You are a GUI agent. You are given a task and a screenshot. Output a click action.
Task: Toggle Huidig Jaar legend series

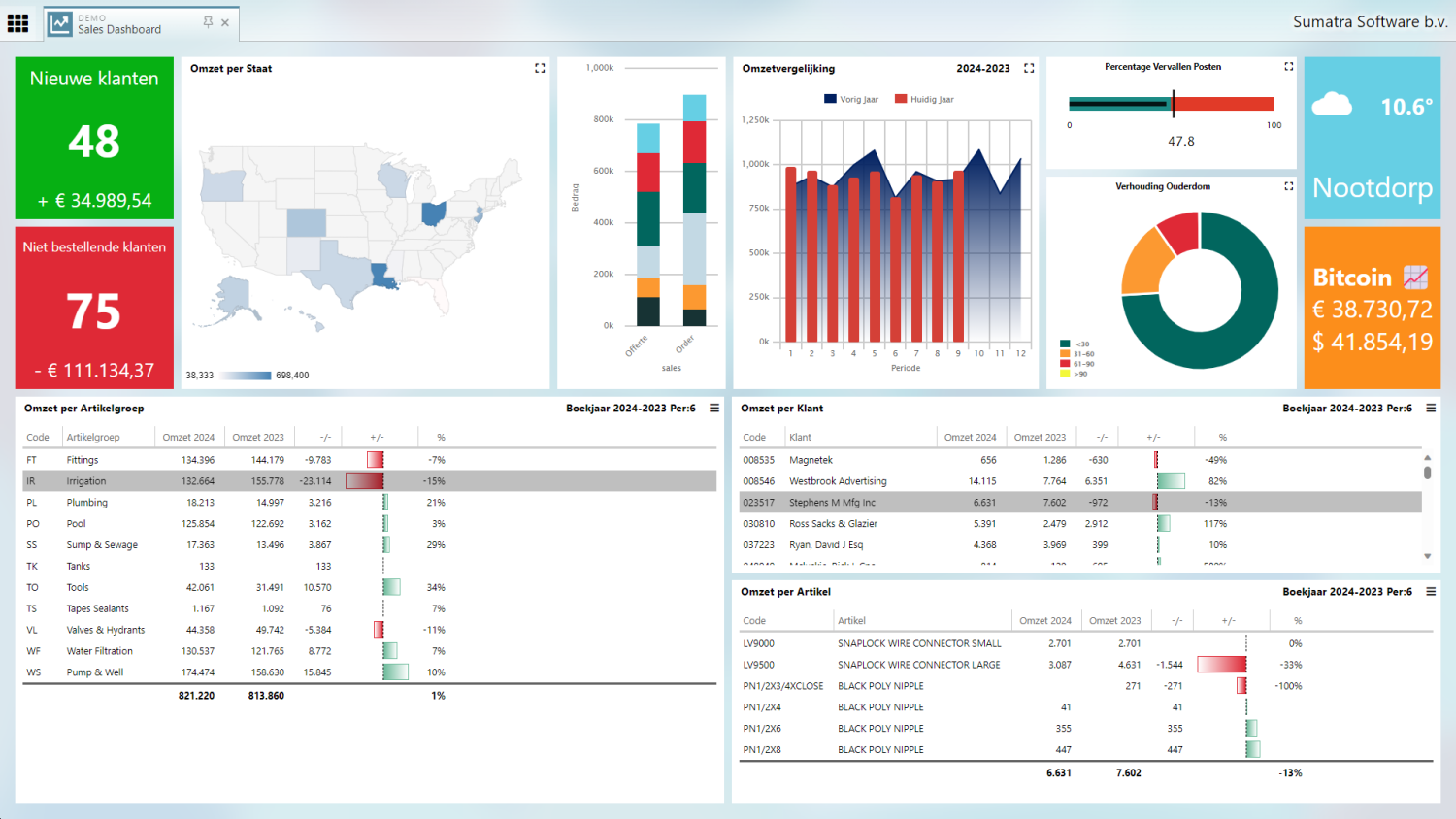924,99
